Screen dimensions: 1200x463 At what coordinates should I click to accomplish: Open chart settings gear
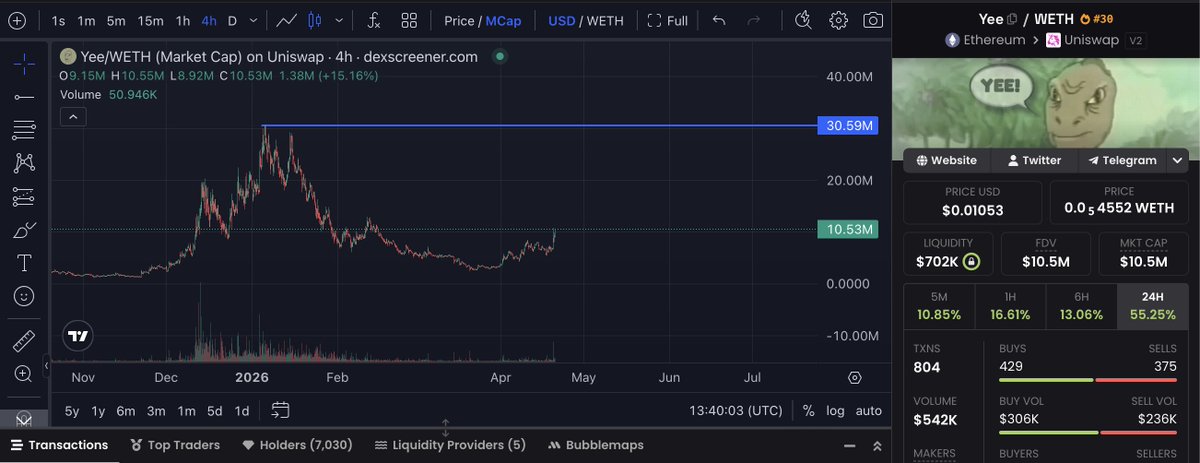[839, 20]
